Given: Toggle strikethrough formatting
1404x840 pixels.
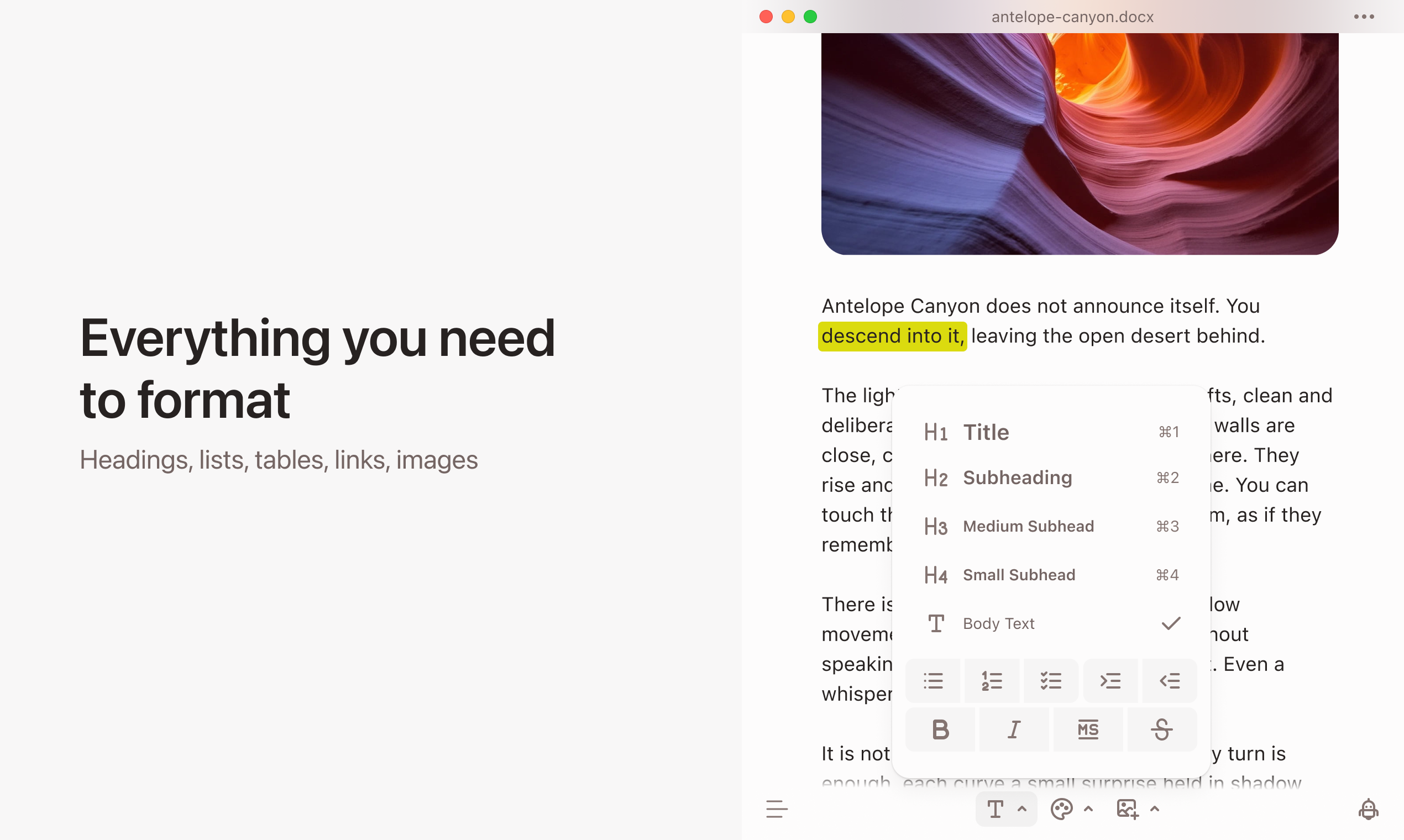Looking at the screenshot, I should click(1162, 729).
